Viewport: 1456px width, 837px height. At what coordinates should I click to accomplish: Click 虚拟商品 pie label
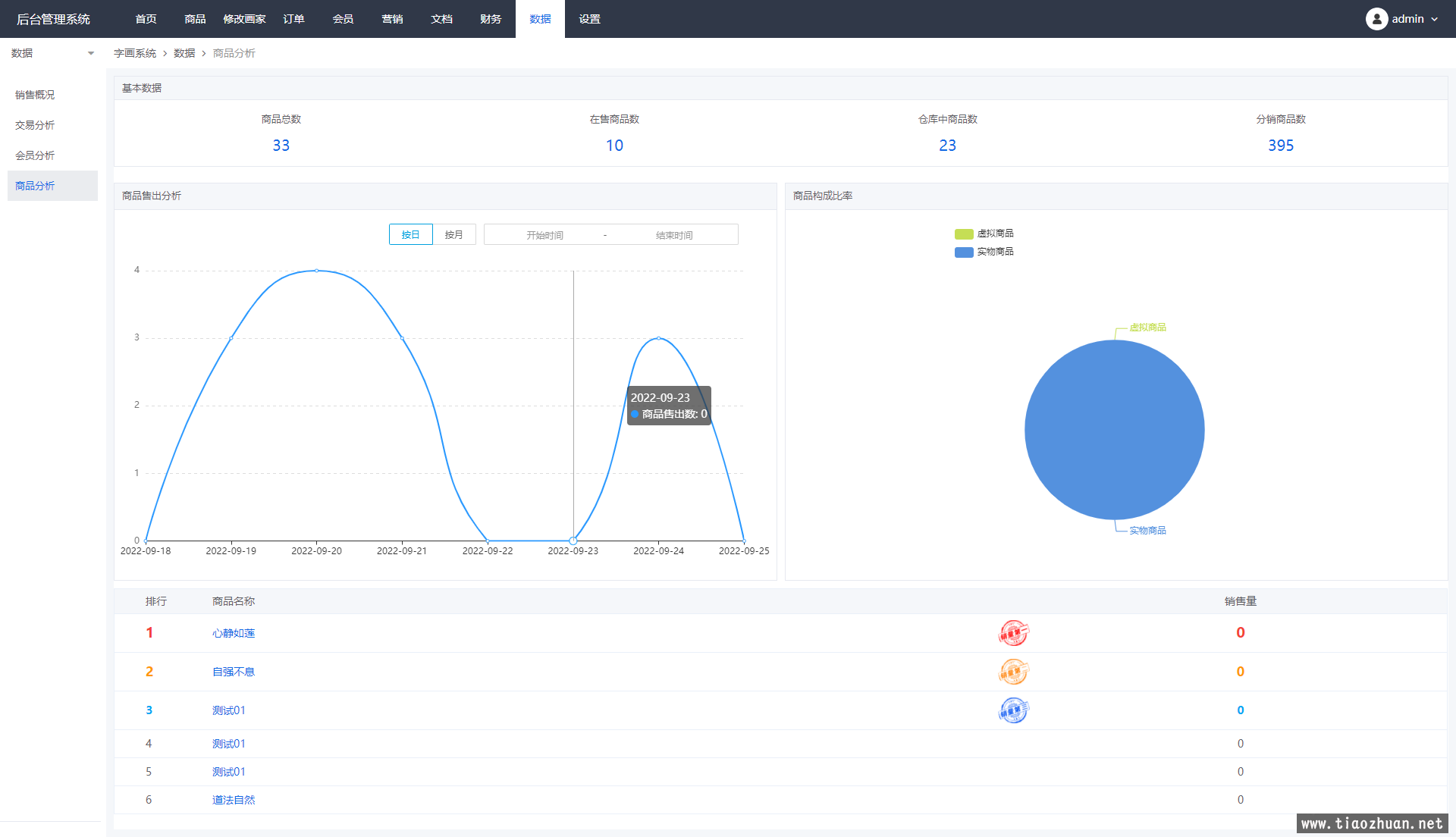[x=1148, y=328]
